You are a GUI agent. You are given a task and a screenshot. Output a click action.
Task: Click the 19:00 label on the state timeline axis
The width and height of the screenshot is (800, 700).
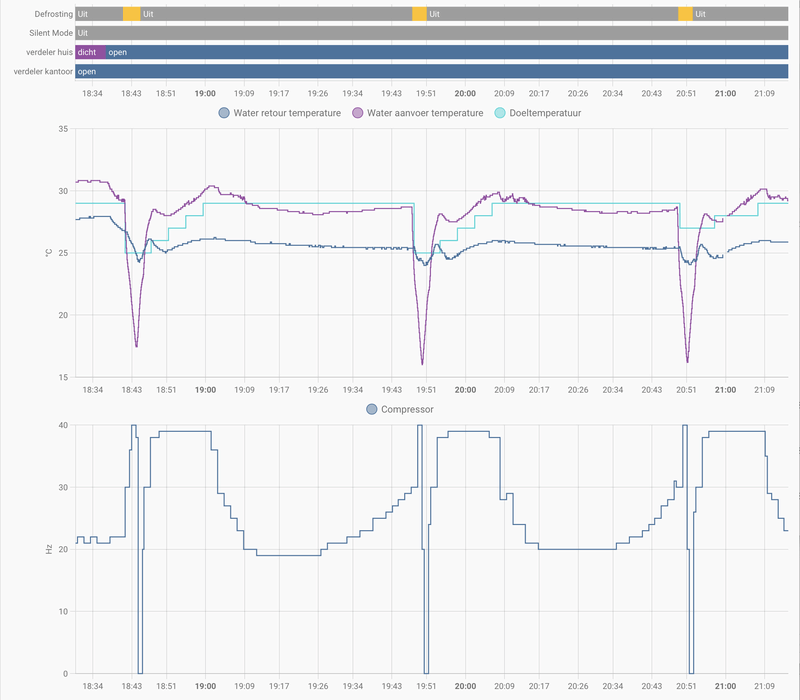205,93
